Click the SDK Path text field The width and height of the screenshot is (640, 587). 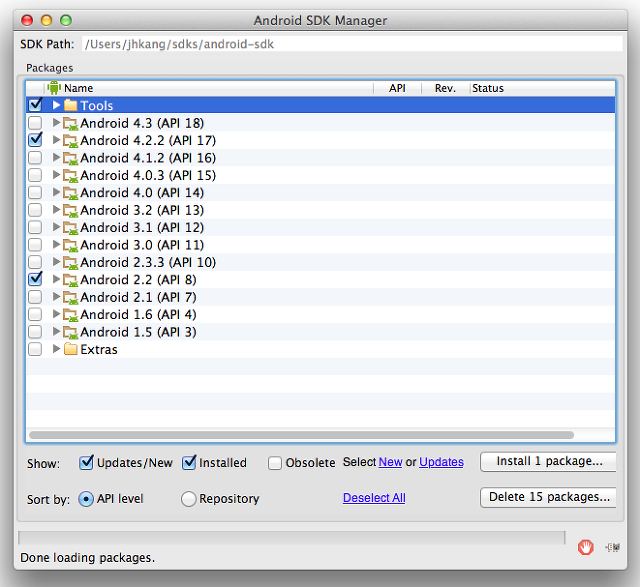coord(352,44)
